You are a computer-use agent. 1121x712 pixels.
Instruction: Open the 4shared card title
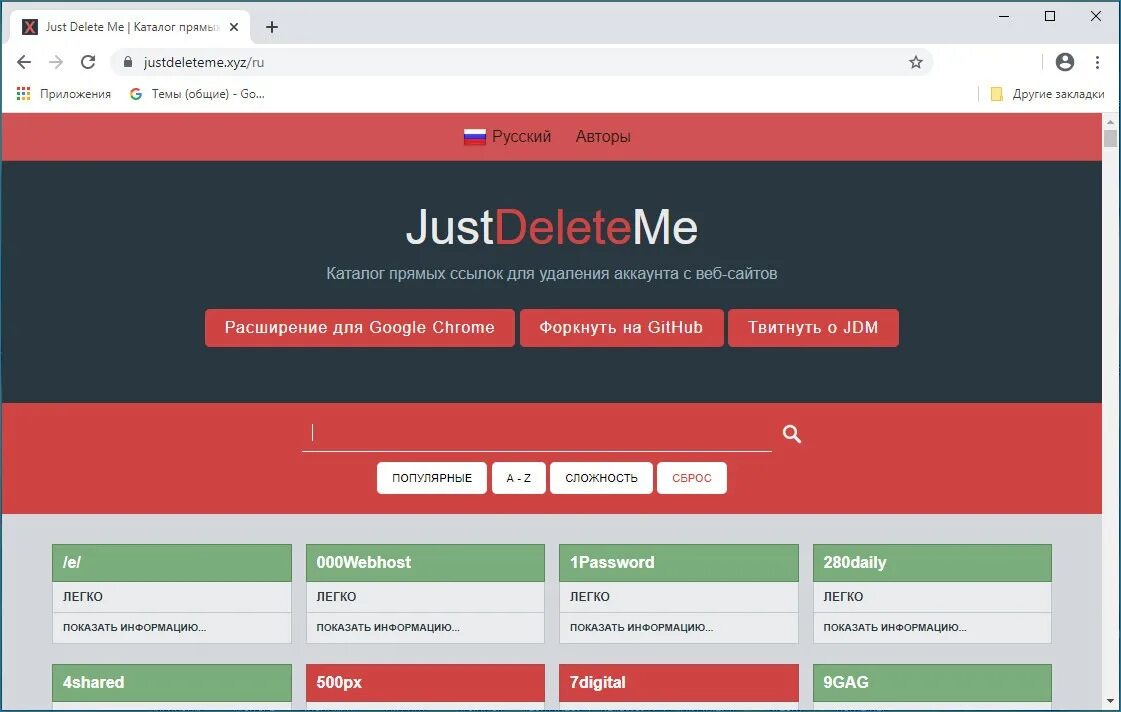172,683
